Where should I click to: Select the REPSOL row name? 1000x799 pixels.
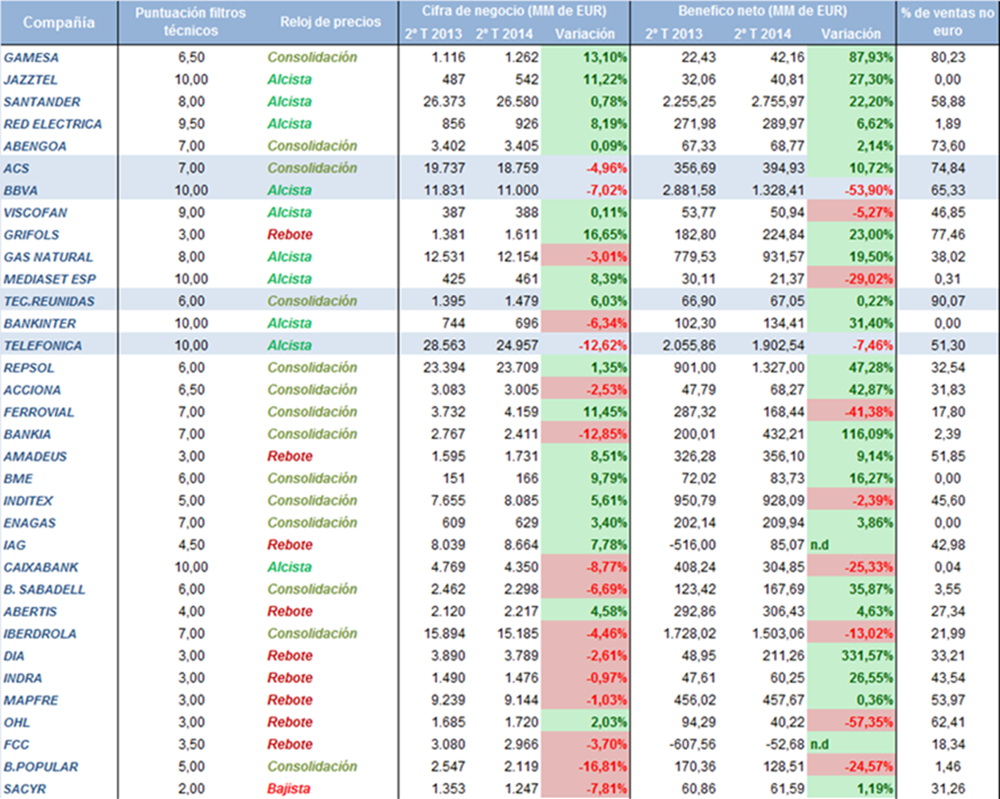(29, 368)
